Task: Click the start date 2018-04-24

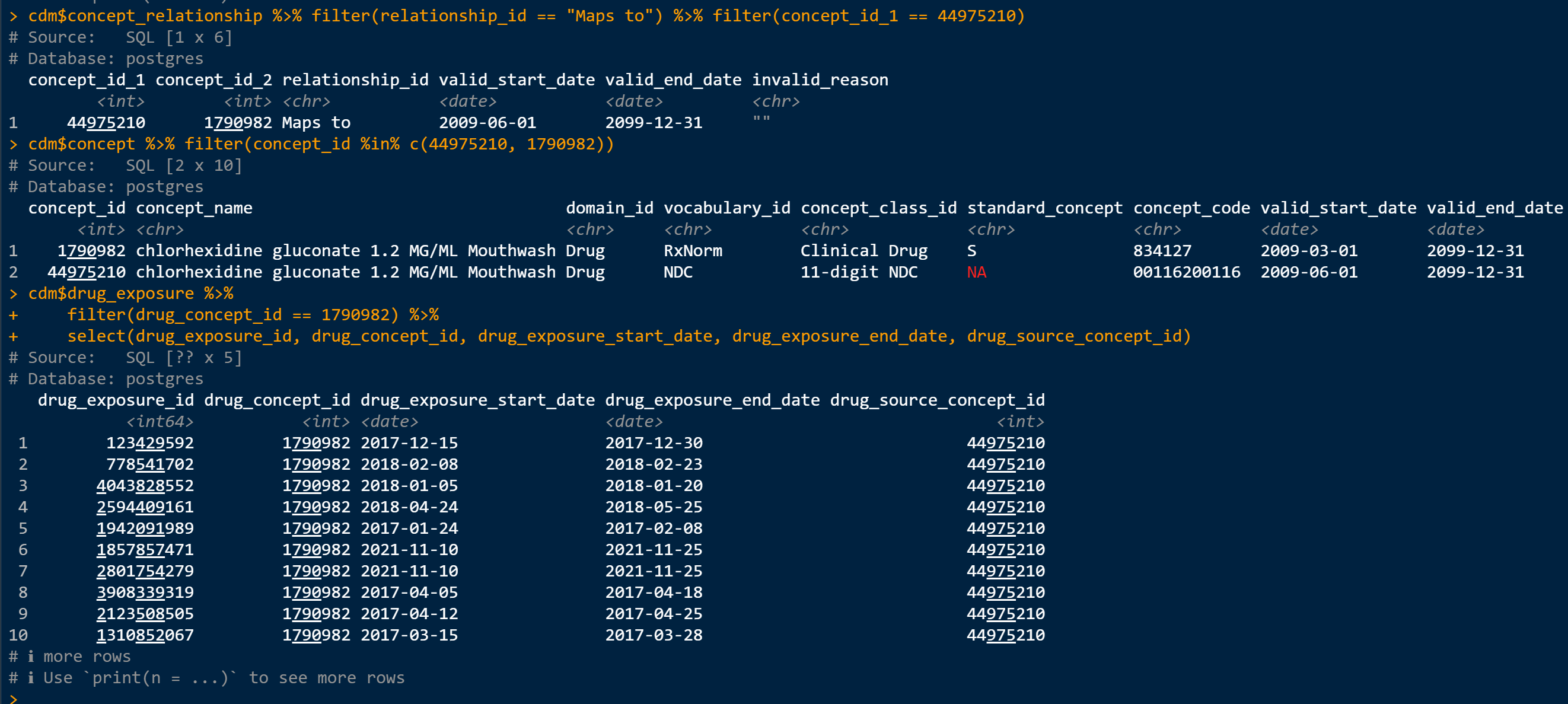Action: coord(409,507)
